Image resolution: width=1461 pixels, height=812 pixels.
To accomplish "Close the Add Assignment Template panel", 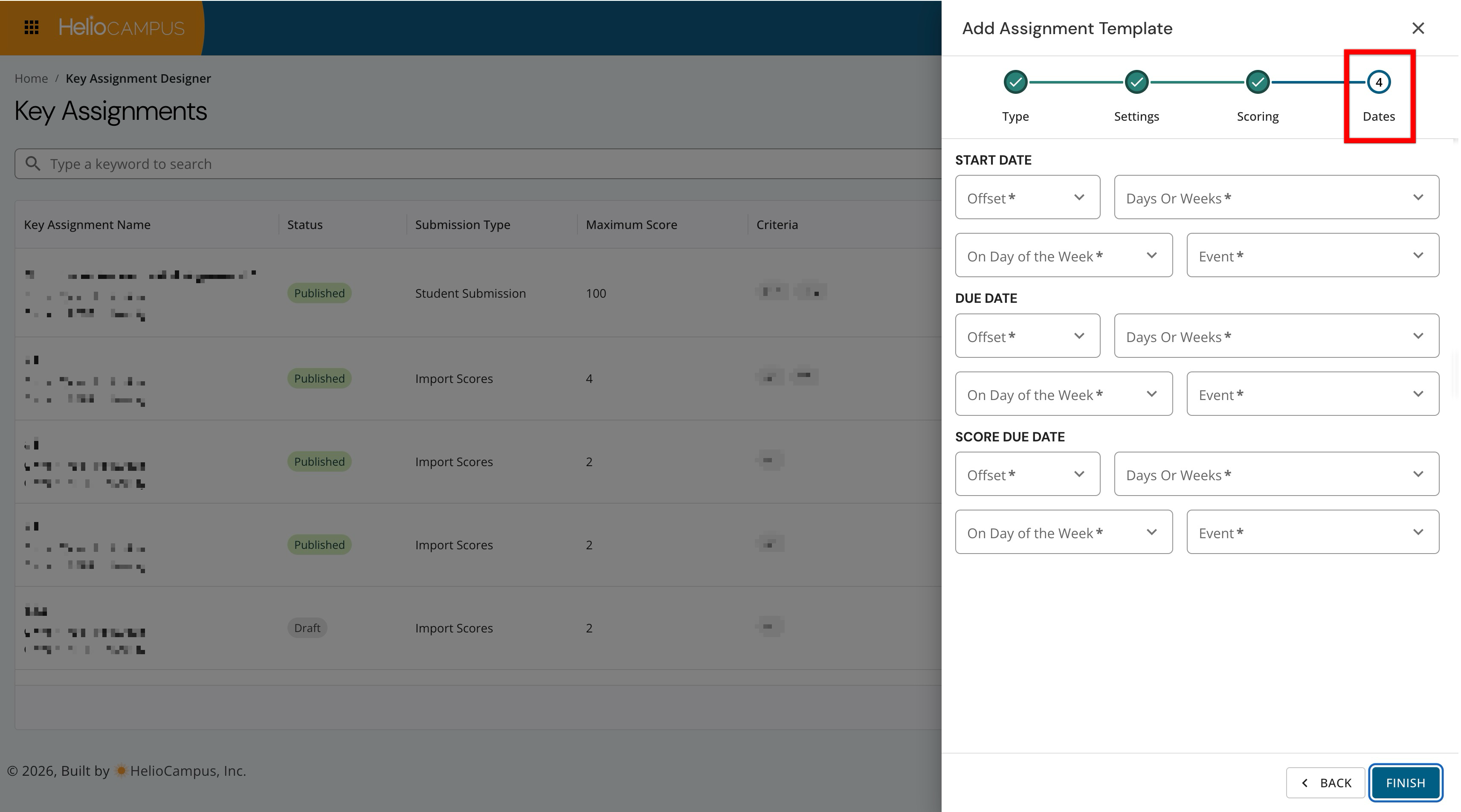I will [1418, 28].
